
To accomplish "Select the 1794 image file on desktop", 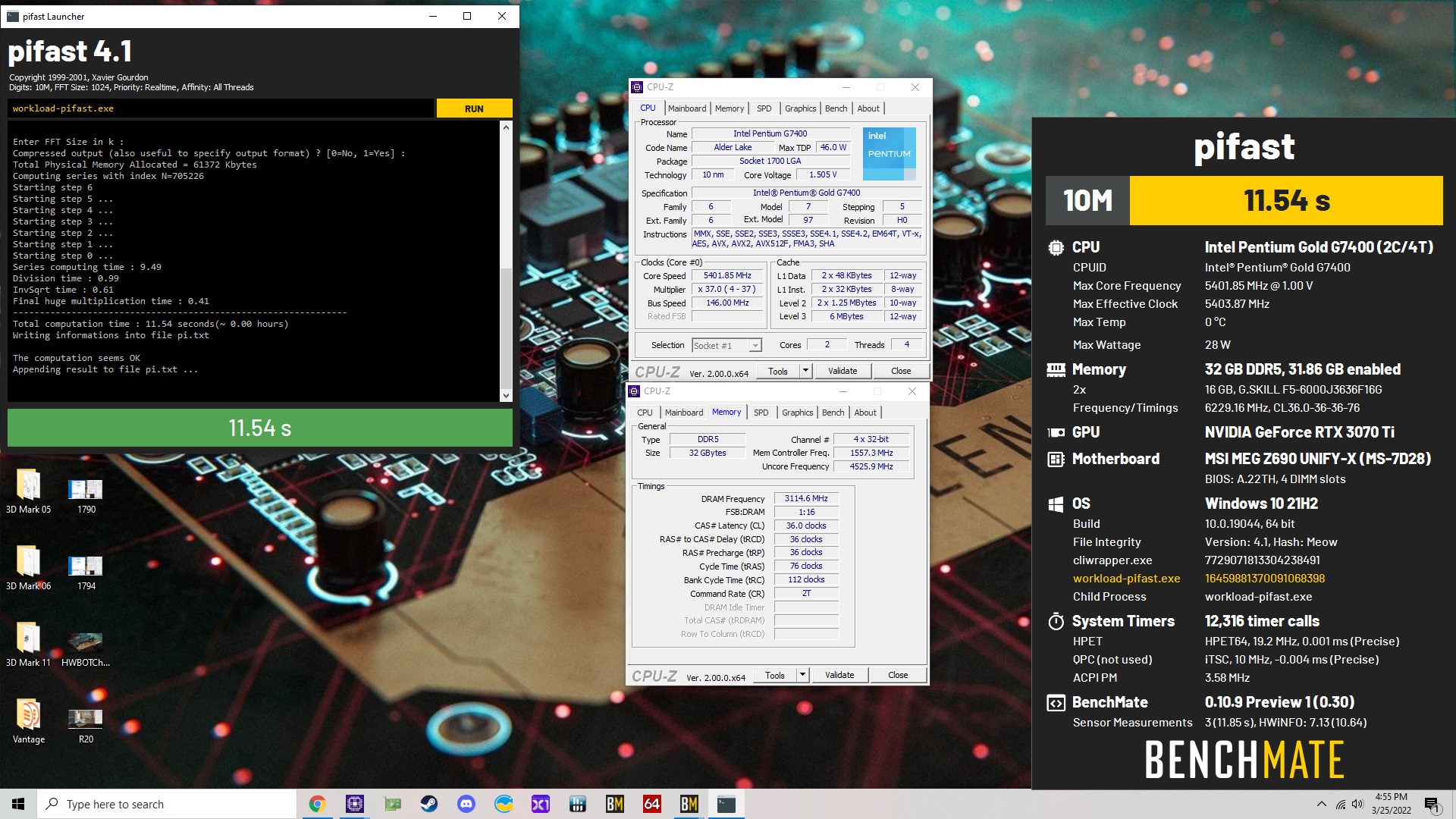I will [86, 573].
